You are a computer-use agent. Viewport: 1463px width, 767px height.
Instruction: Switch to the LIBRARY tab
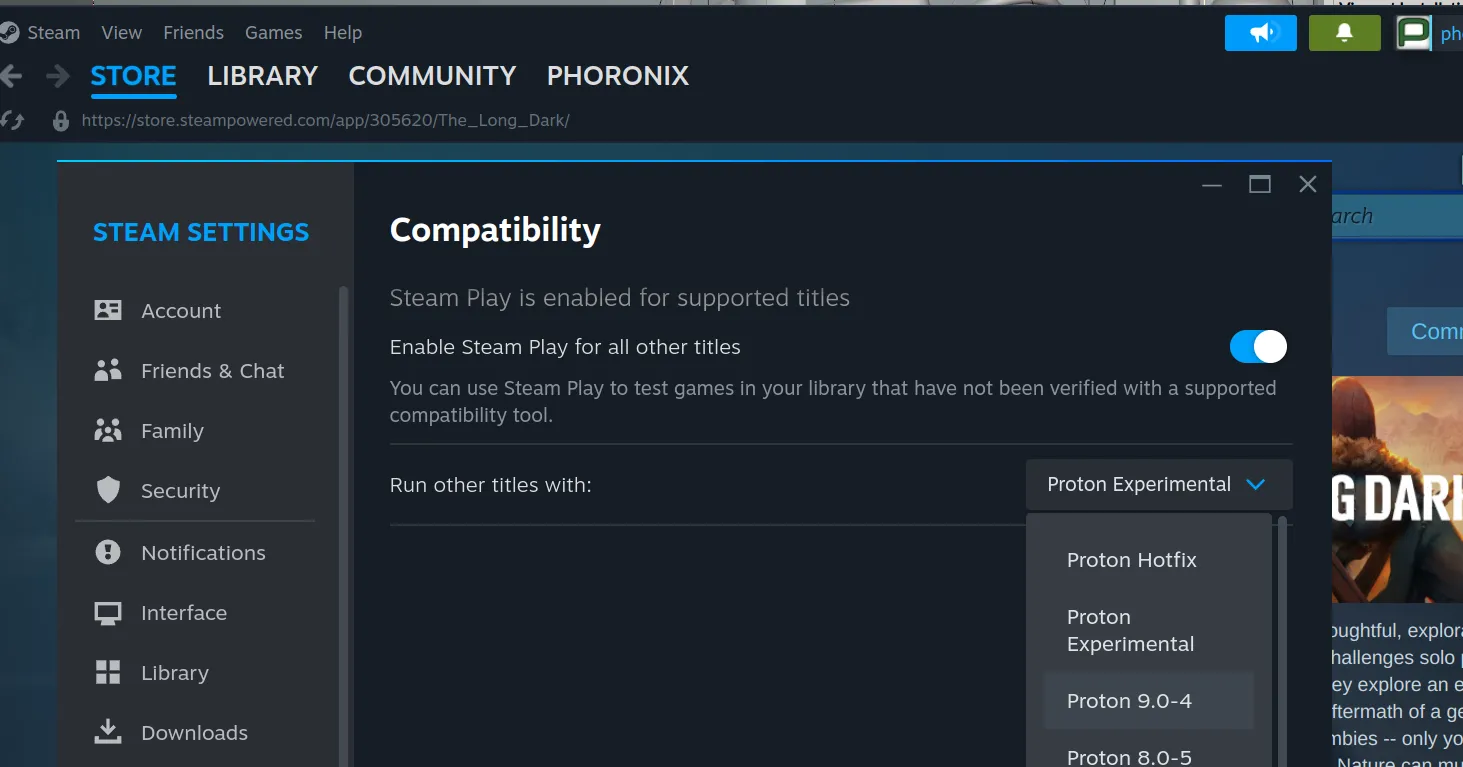[262, 76]
